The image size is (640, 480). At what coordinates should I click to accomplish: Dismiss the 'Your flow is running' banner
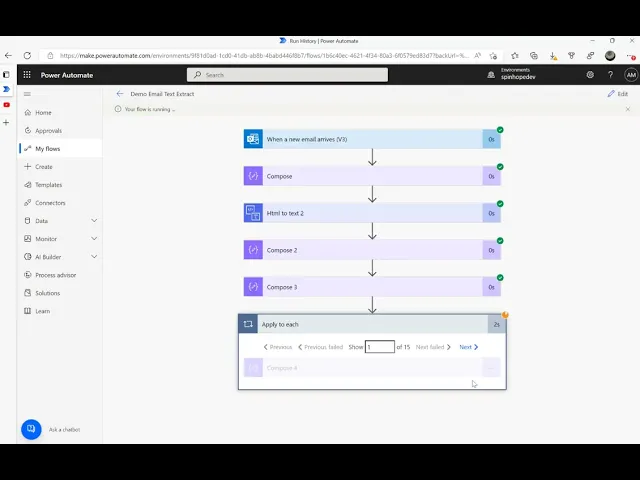[628, 109]
